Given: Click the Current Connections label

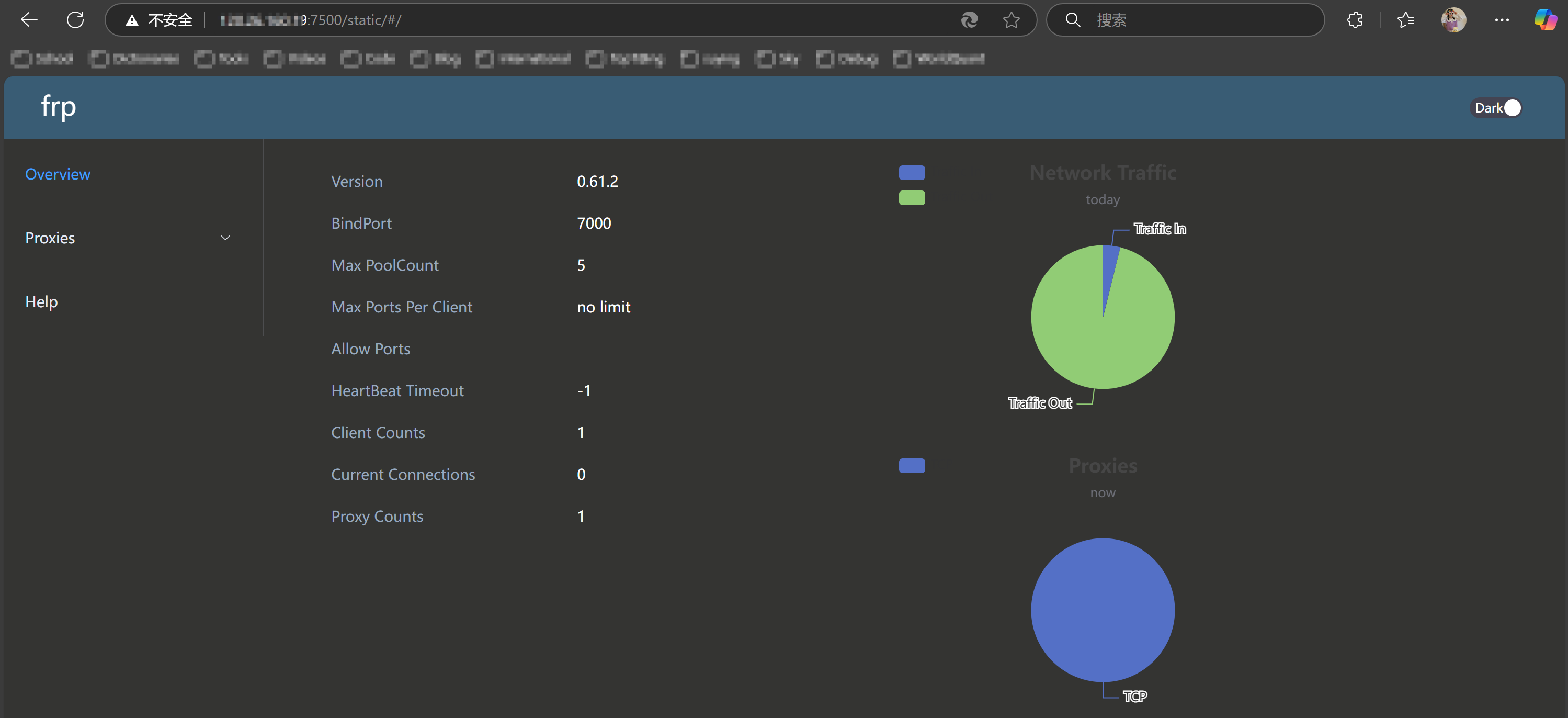Looking at the screenshot, I should click(403, 475).
